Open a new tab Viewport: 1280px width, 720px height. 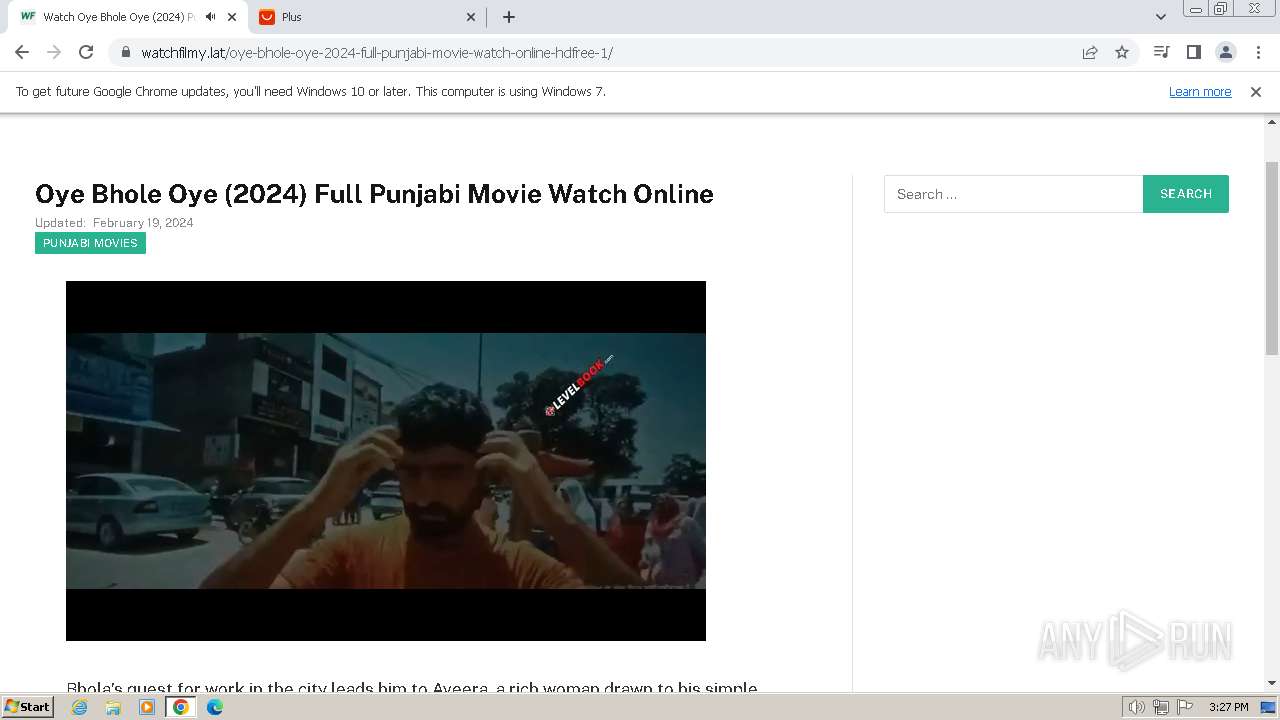click(x=509, y=17)
